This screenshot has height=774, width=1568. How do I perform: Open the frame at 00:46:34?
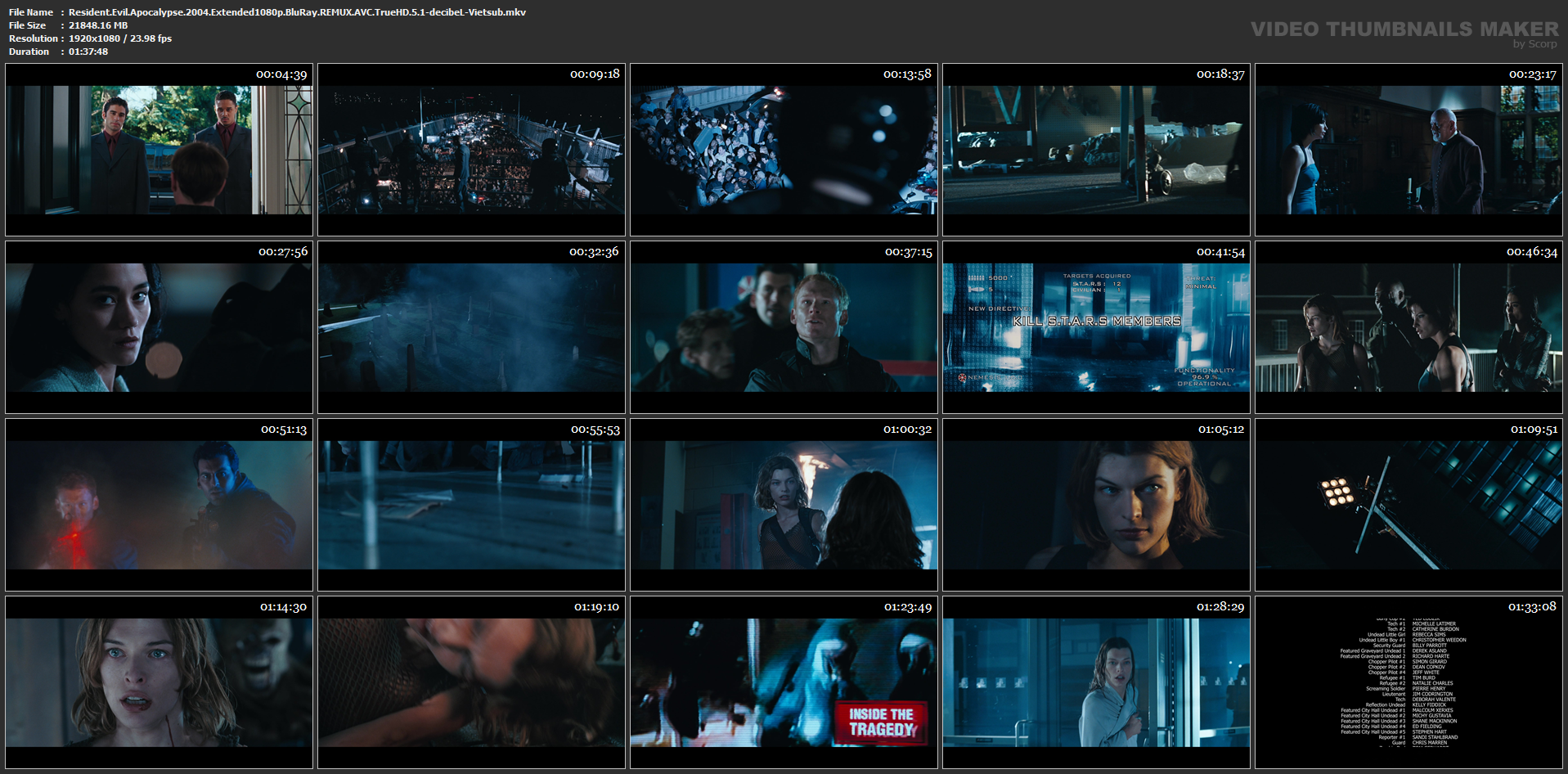pos(1409,327)
